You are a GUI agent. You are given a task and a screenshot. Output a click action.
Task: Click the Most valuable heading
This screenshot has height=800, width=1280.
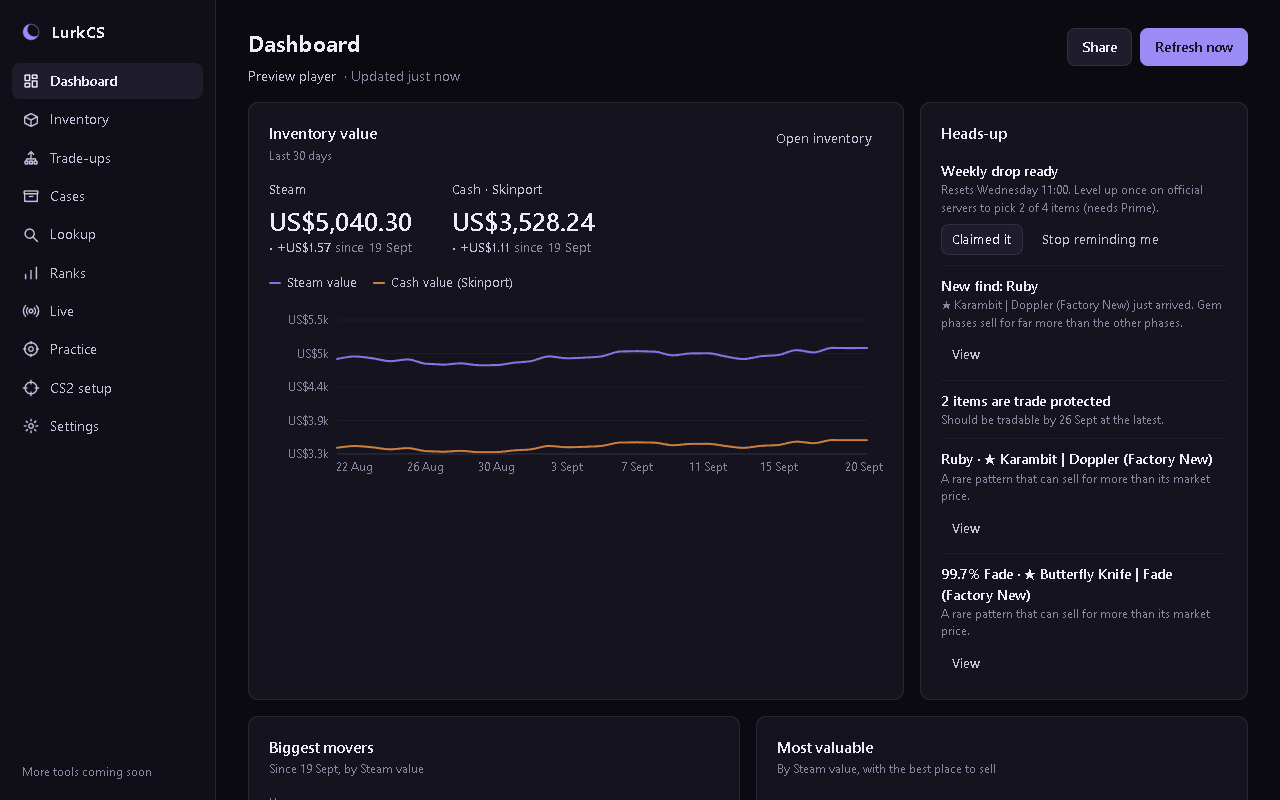[x=825, y=748]
